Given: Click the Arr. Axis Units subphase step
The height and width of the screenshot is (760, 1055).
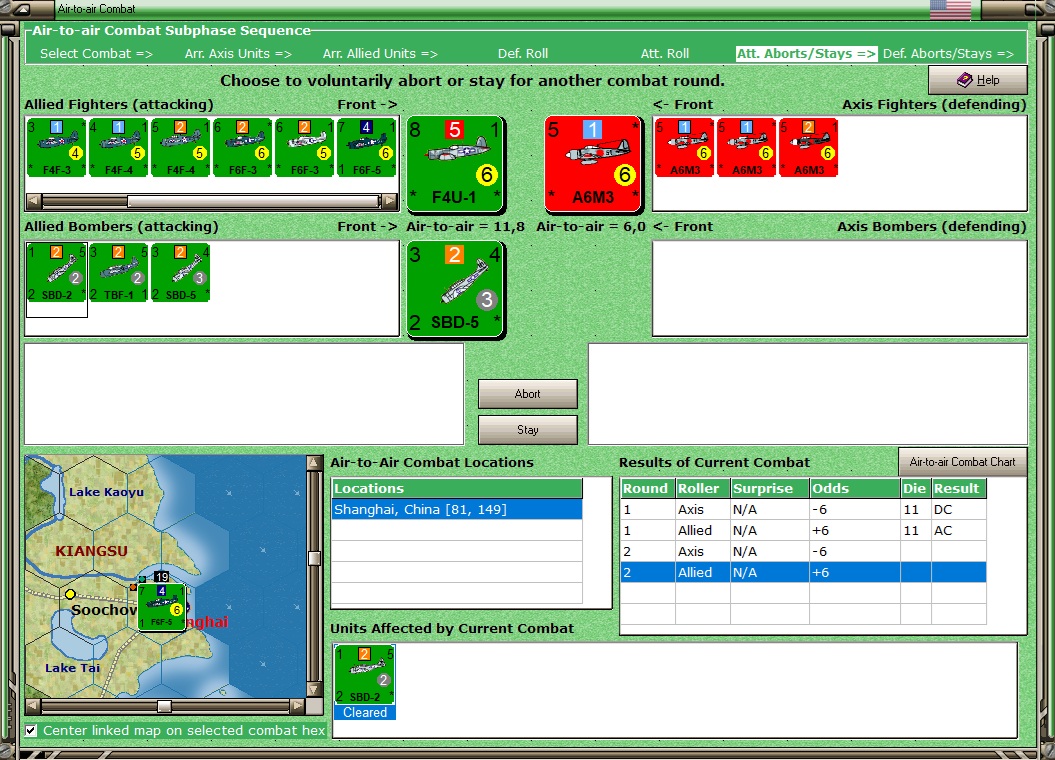Looking at the screenshot, I should 238,54.
